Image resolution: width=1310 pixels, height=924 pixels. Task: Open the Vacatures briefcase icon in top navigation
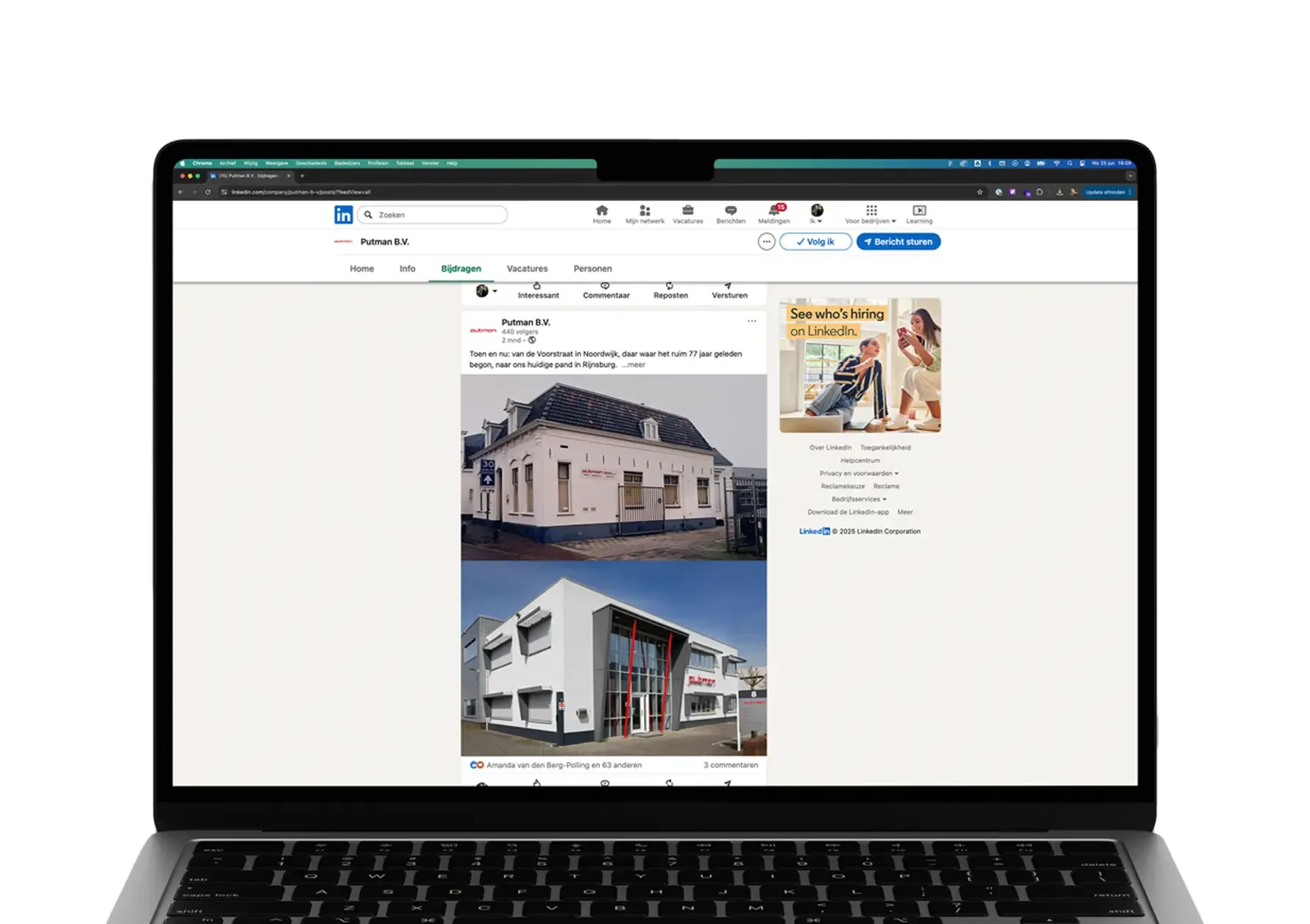pyautogui.click(x=687, y=210)
